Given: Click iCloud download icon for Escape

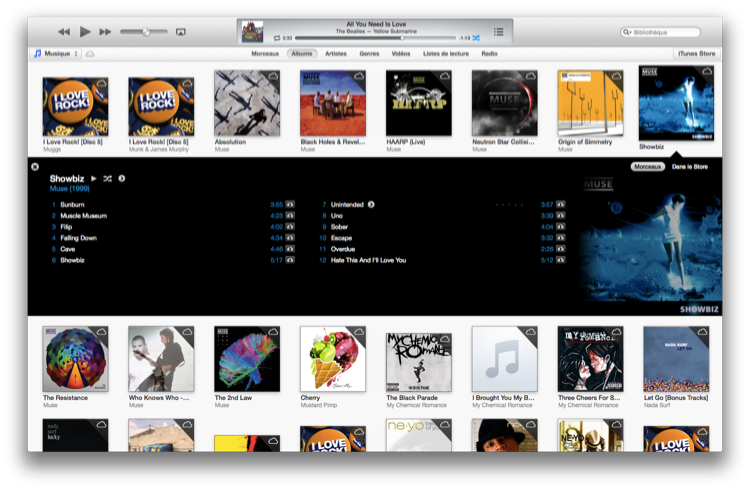Looking at the screenshot, I should (561, 238).
